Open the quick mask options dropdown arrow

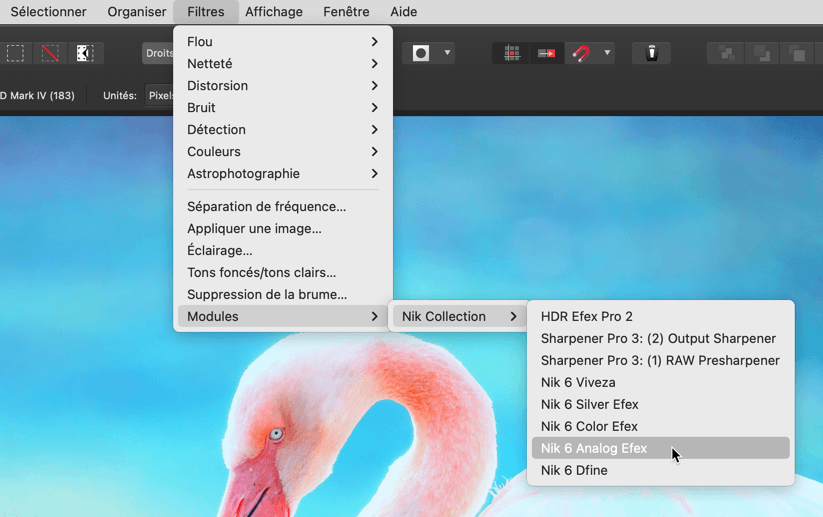pyautogui.click(x=447, y=53)
